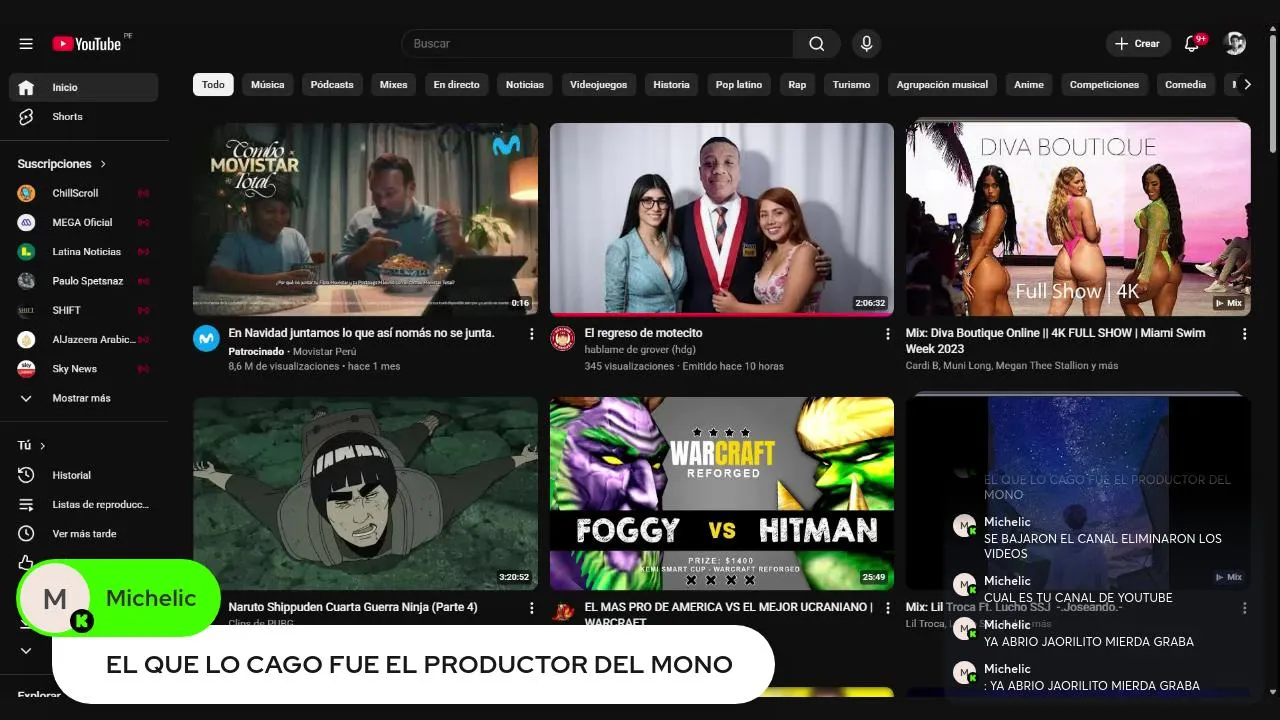Click the YouTube logo

point(87,44)
